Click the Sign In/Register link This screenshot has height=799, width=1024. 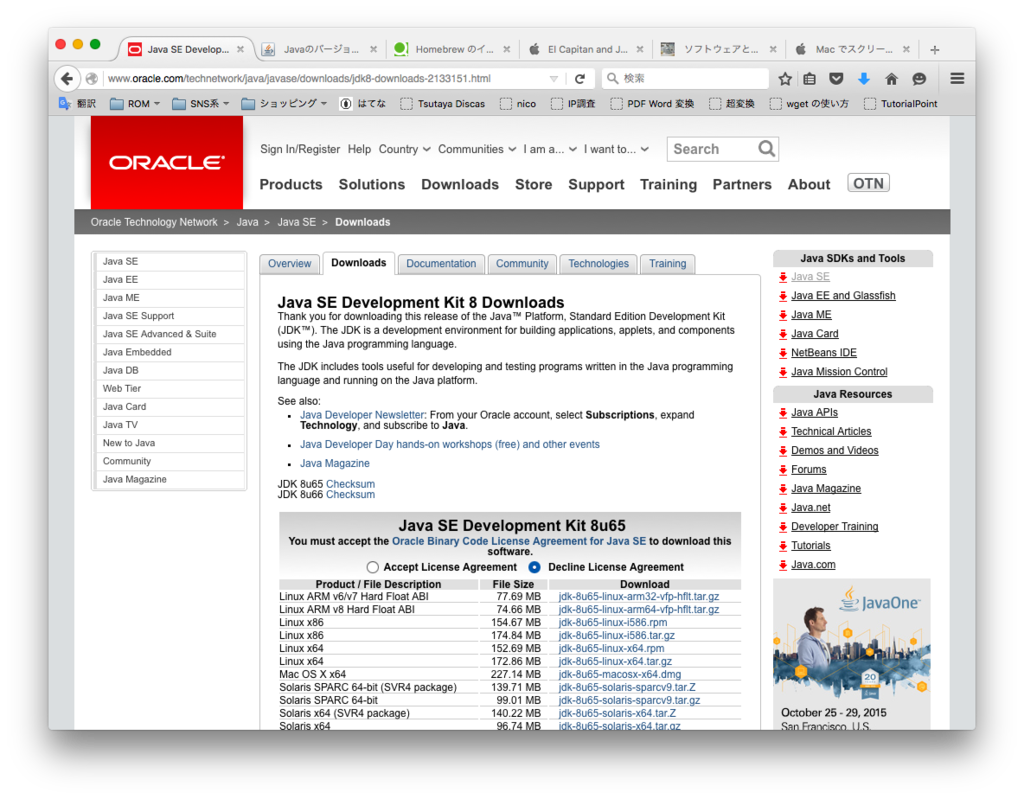(x=300, y=149)
